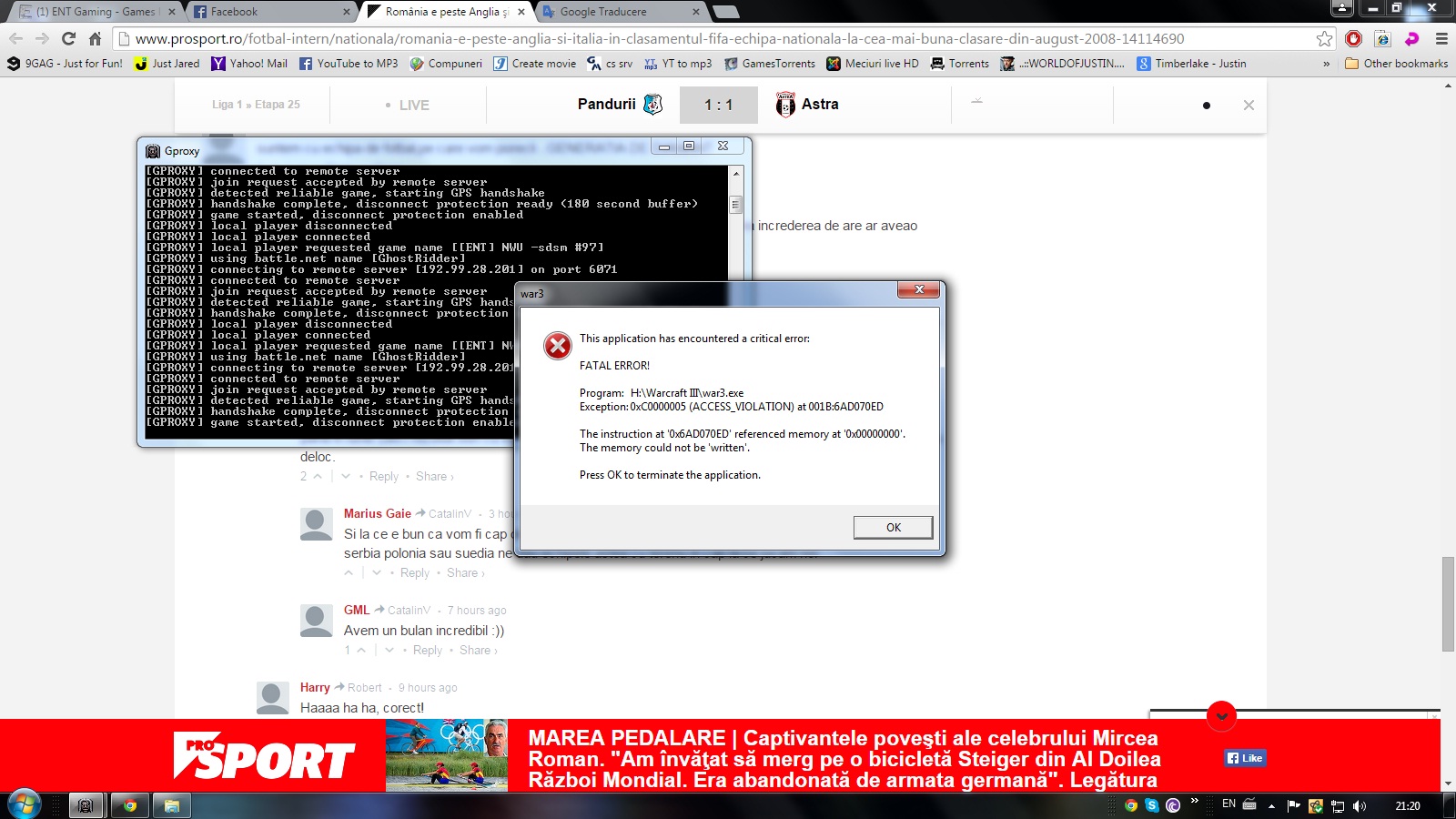Click GML's avatar thumbnail

pyautogui.click(x=317, y=621)
